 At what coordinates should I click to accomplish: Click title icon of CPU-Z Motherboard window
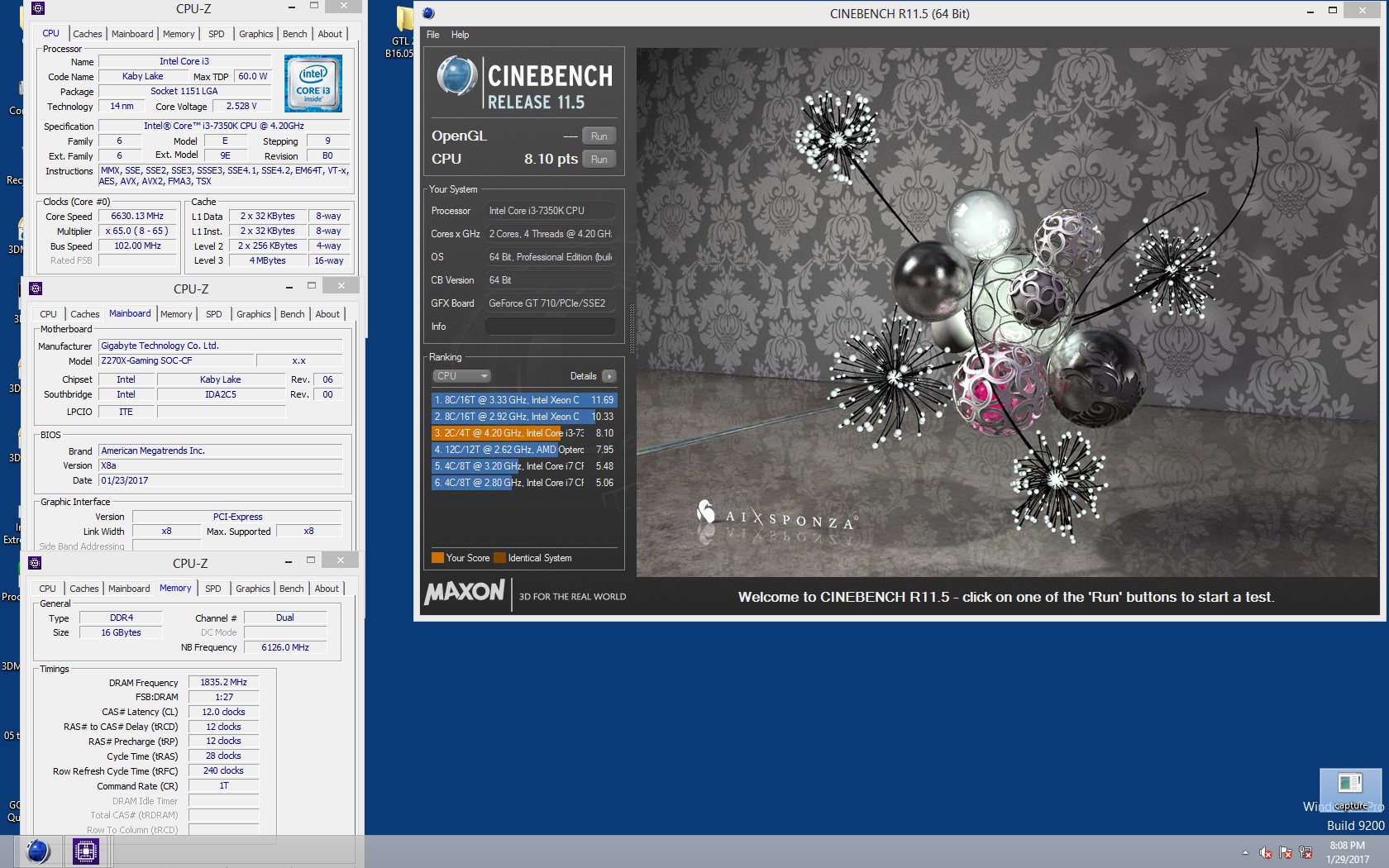click(x=35, y=289)
